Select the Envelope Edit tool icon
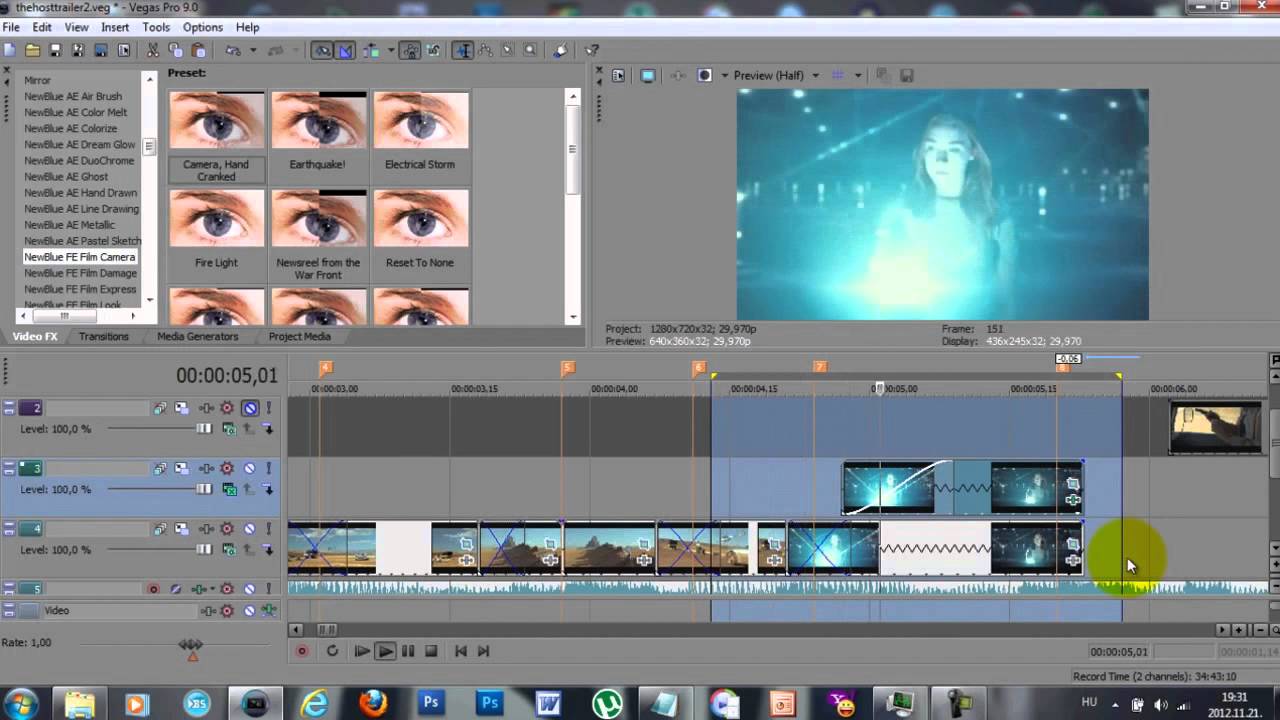1280x720 pixels. [x=485, y=50]
